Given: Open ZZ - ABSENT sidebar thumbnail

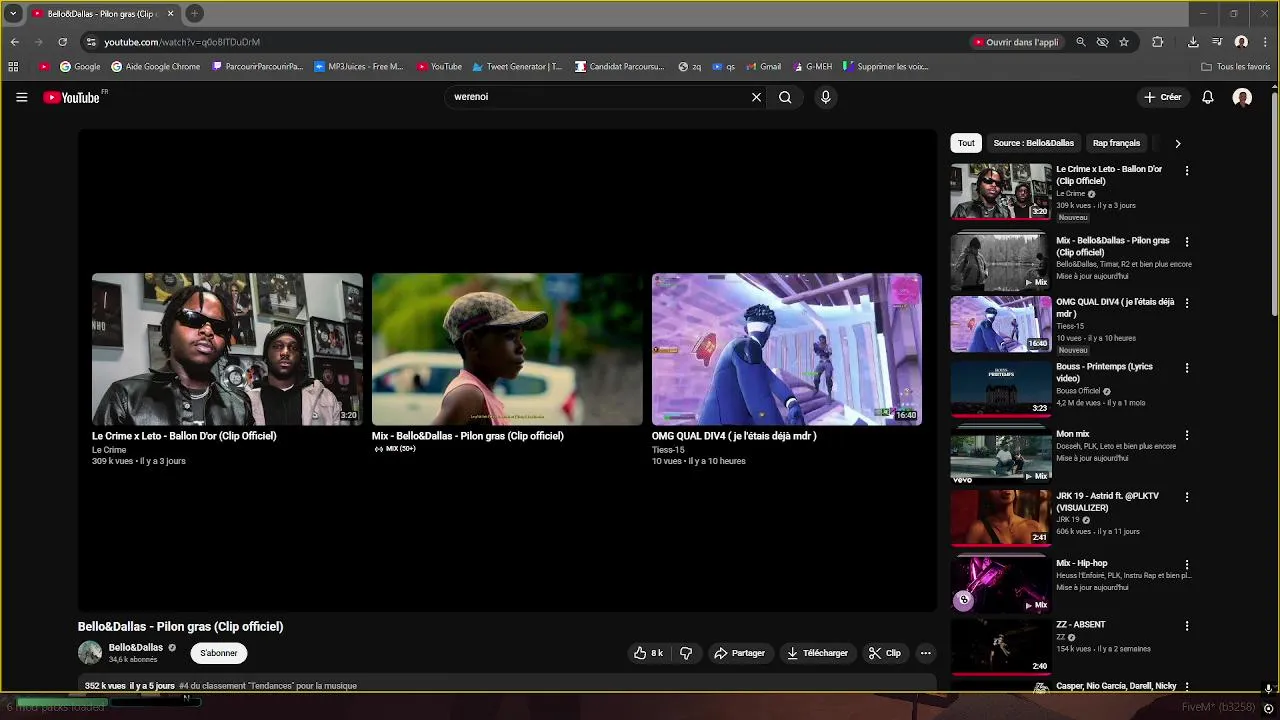Looking at the screenshot, I should tap(1001, 646).
